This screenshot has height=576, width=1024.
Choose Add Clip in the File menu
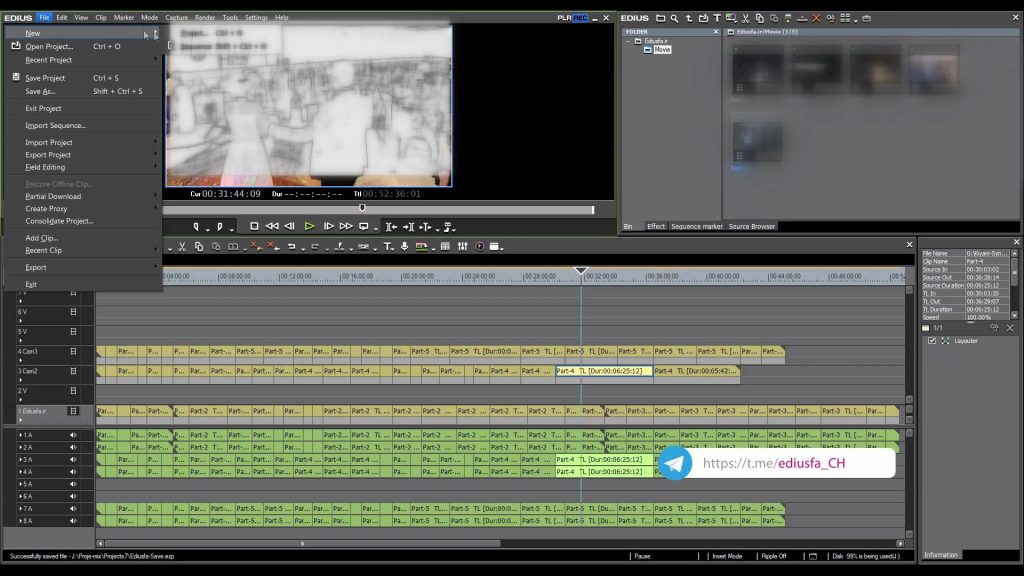[x=83, y=238]
